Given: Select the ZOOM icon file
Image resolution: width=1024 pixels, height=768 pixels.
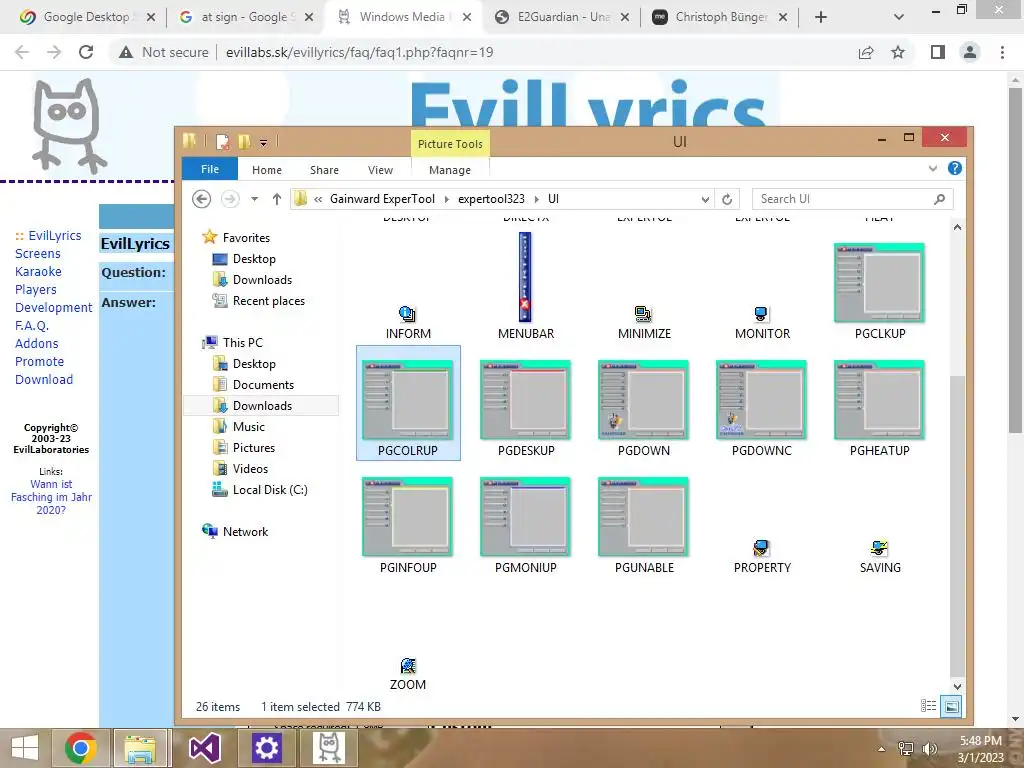Looking at the screenshot, I should 408,665.
